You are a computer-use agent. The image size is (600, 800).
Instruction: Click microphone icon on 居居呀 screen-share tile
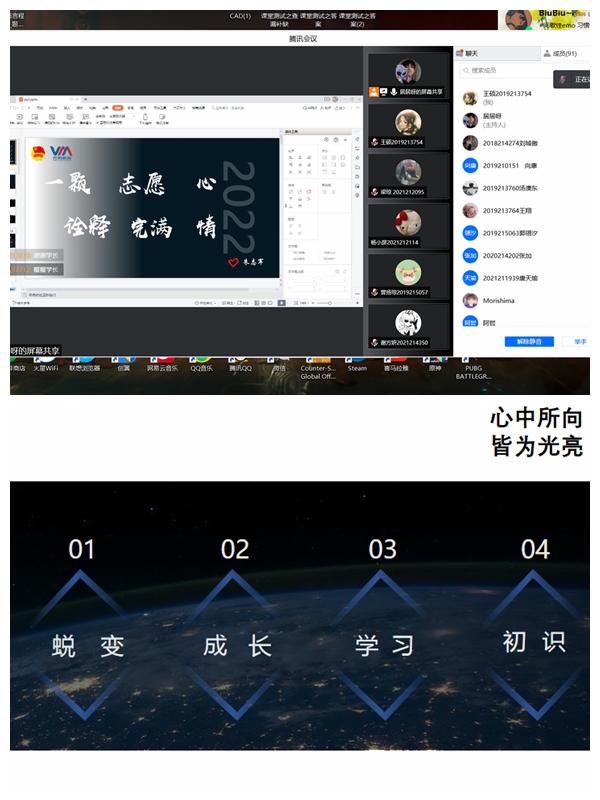tap(394, 91)
